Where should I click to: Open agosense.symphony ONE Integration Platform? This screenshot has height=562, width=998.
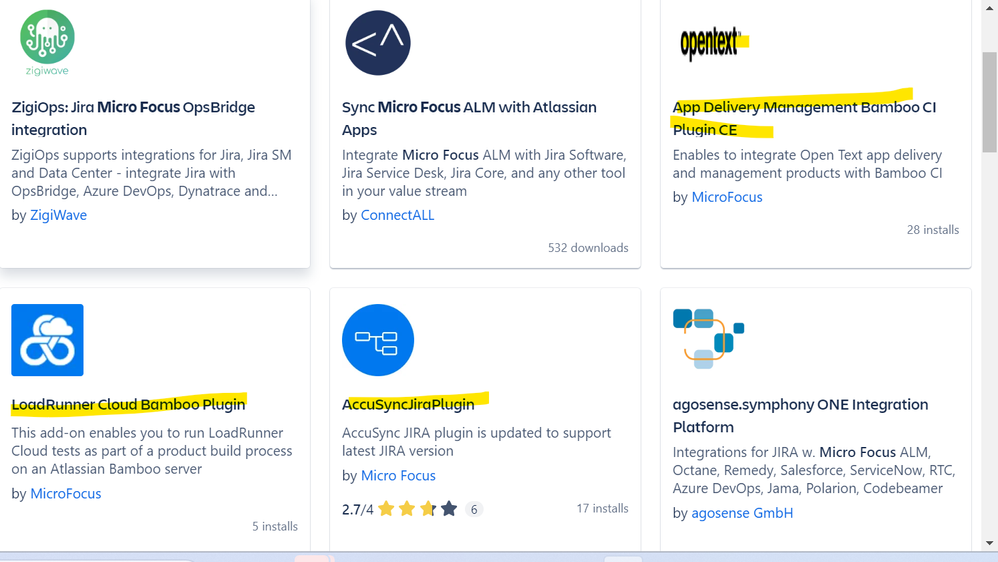point(800,416)
